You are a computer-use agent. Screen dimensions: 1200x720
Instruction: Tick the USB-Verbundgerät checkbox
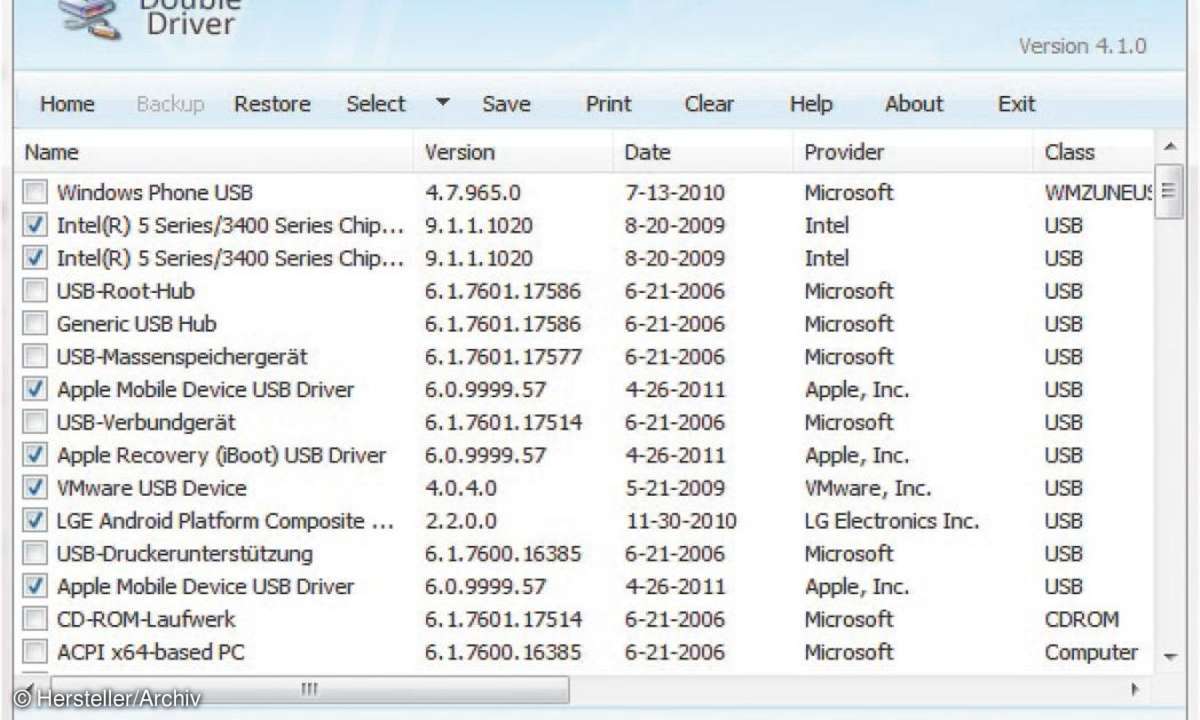click(x=35, y=422)
